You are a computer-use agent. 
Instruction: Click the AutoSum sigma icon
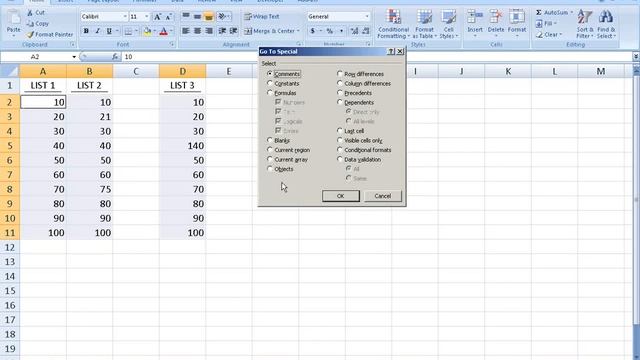pos(538,13)
